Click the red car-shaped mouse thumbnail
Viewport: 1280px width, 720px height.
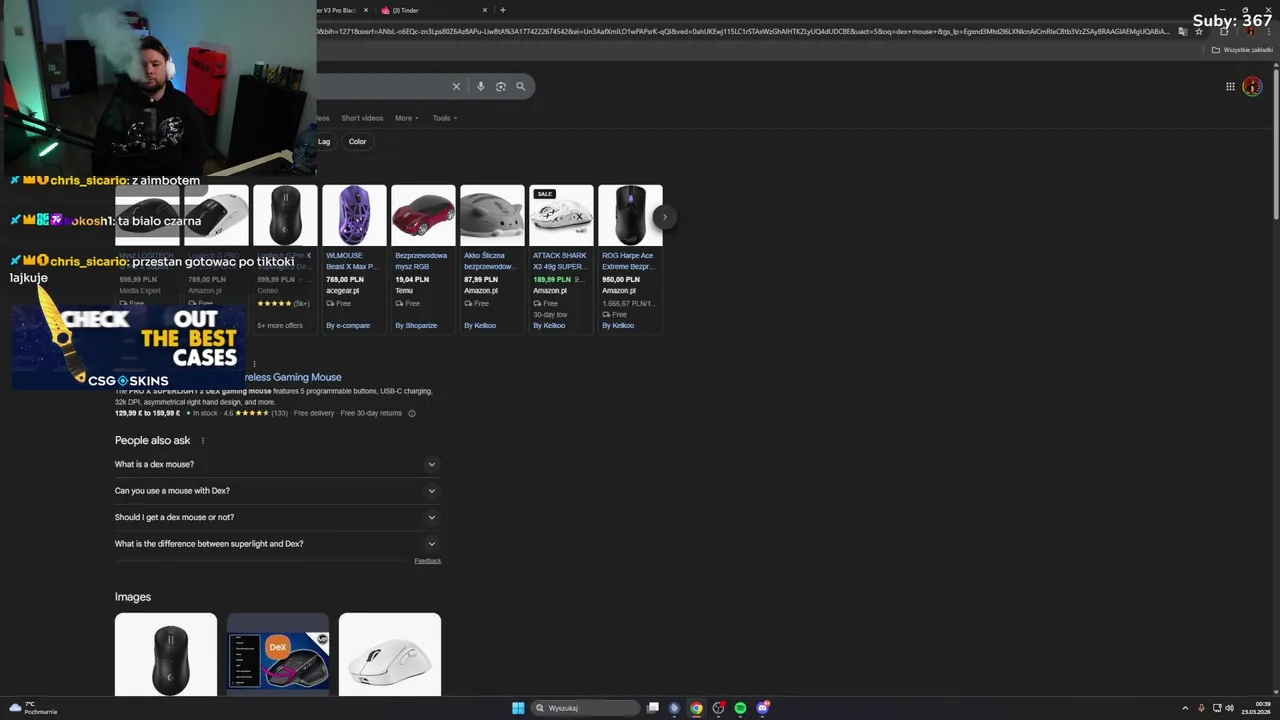[423, 215]
